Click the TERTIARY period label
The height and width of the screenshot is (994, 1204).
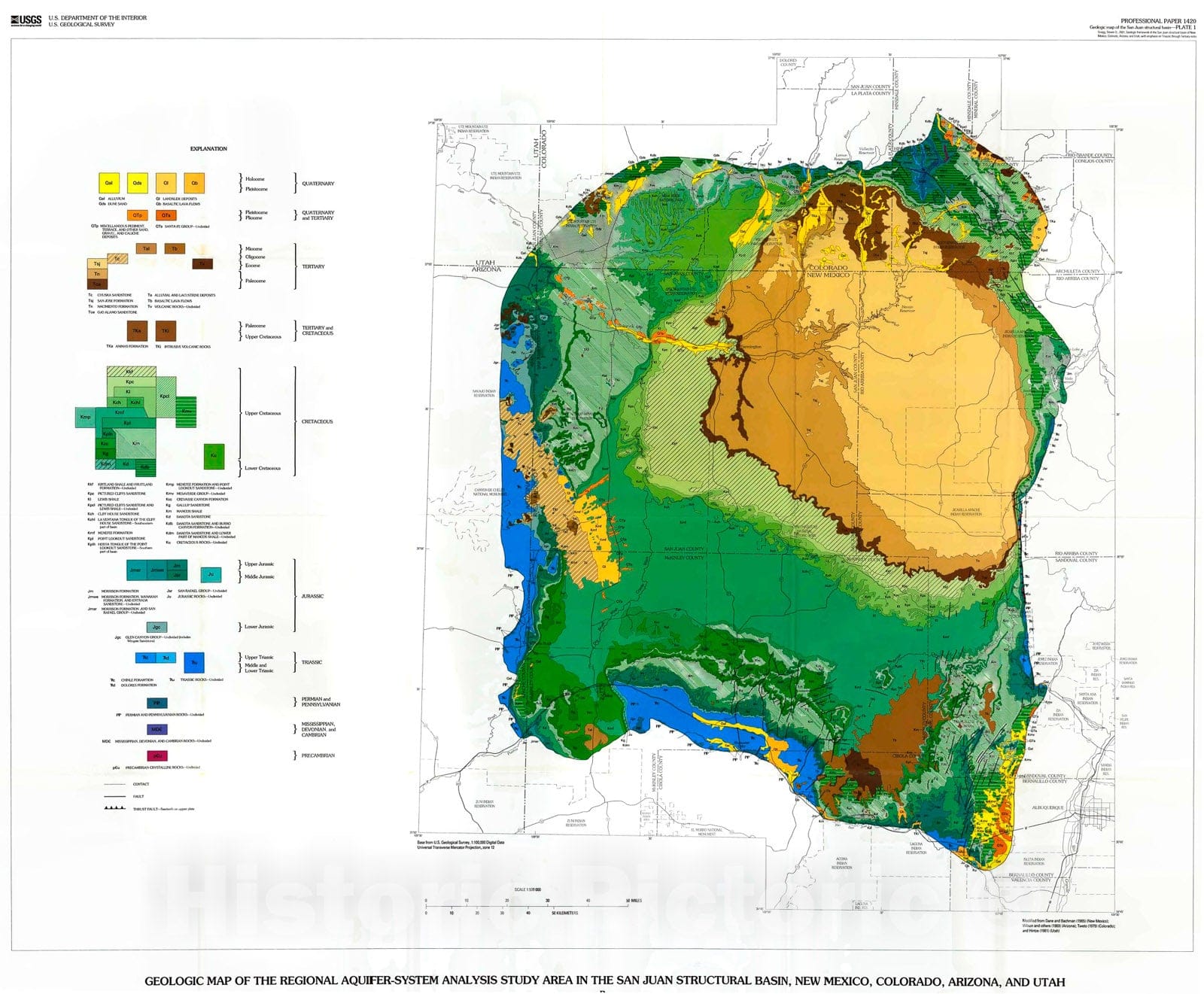(313, 266)
